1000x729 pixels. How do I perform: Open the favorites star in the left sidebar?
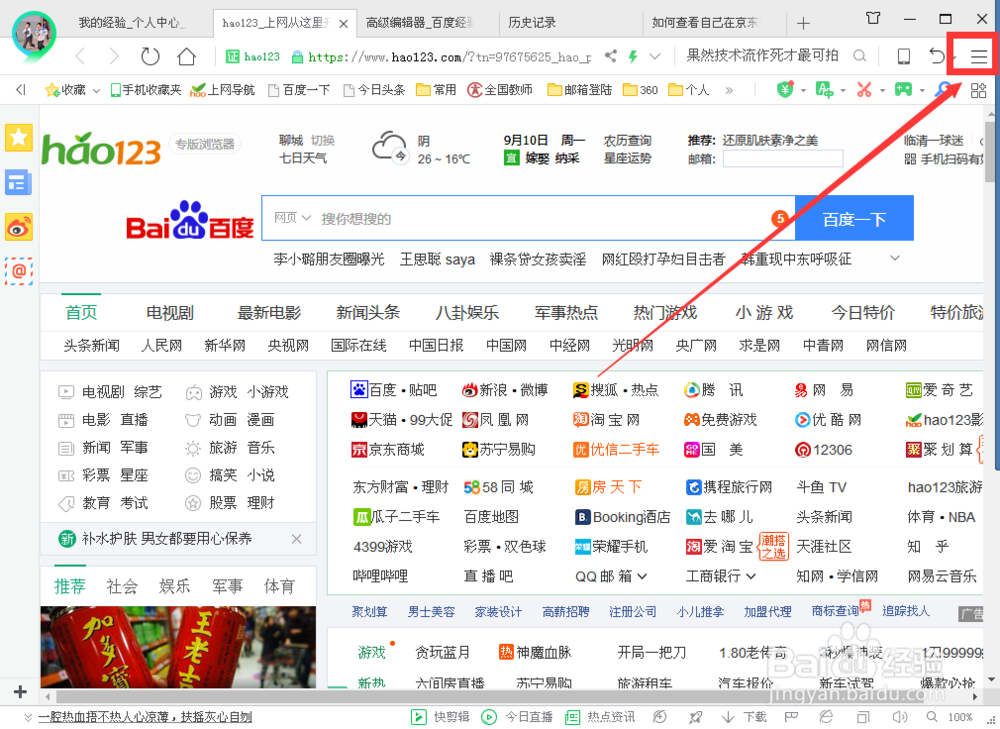click(18, 137)
